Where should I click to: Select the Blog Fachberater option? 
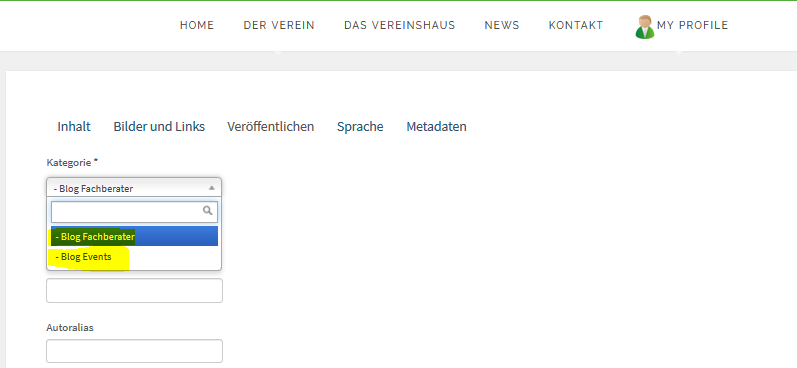pyautogui.click(x=135, y=236)
